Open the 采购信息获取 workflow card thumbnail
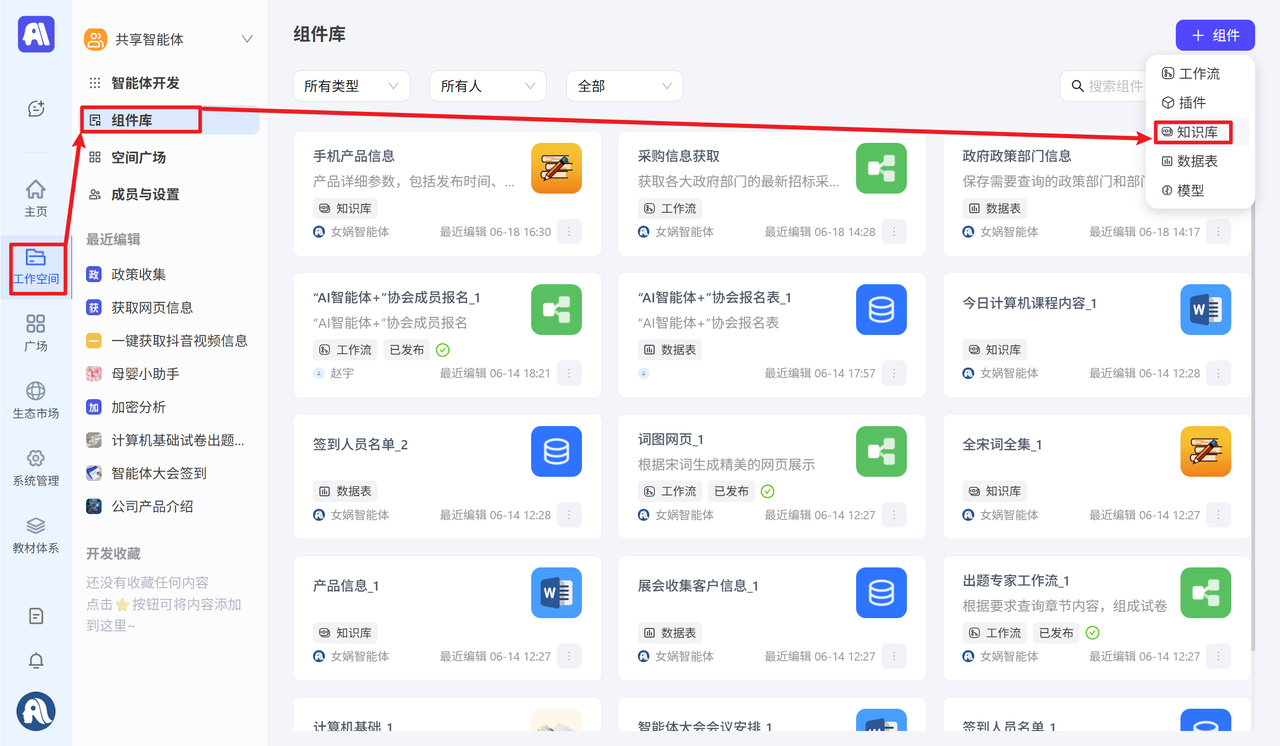Screen dimensions: 1280x746 pyautogui.click(x=881, y=168)
